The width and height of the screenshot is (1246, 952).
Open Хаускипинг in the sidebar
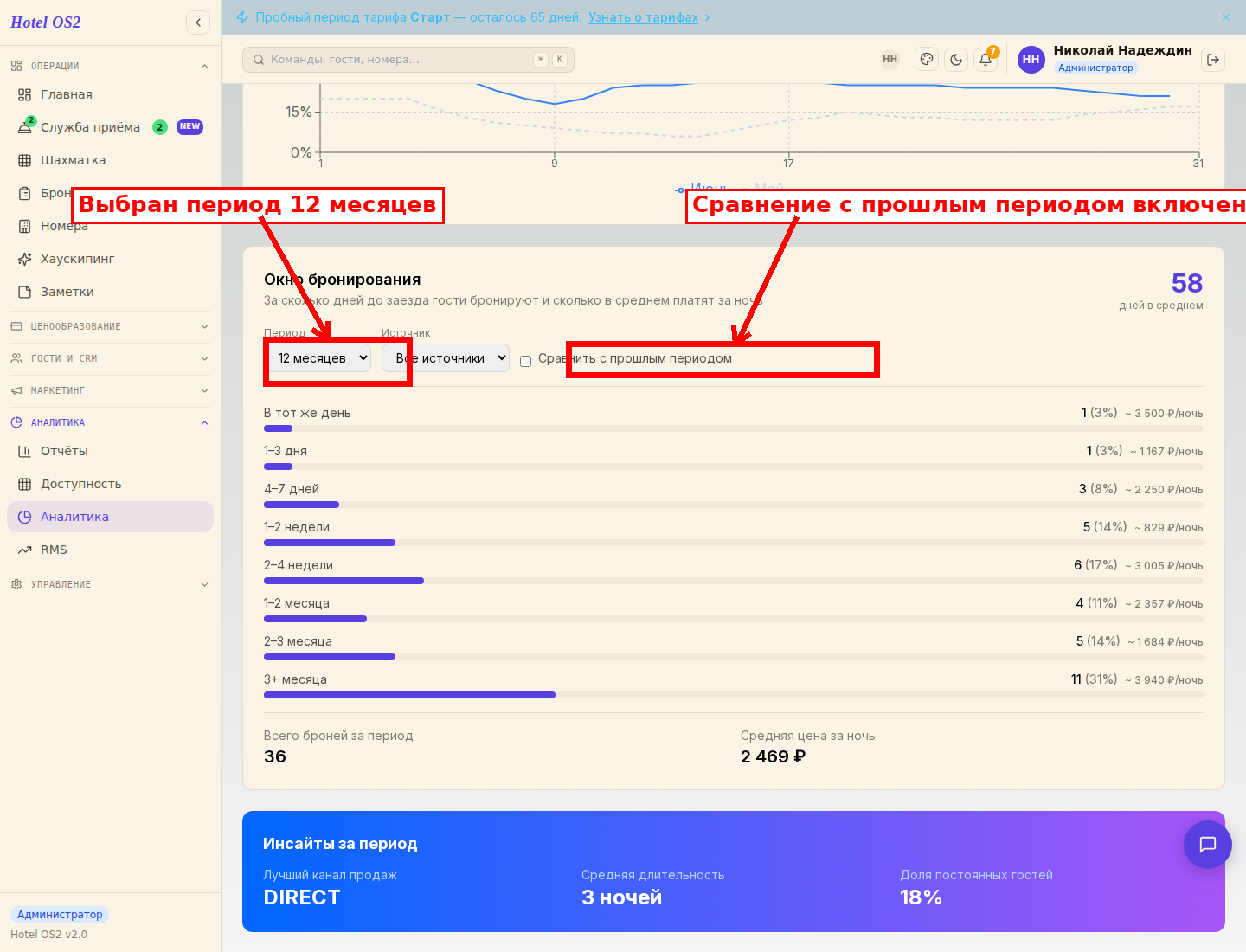[x=110, y=259]
